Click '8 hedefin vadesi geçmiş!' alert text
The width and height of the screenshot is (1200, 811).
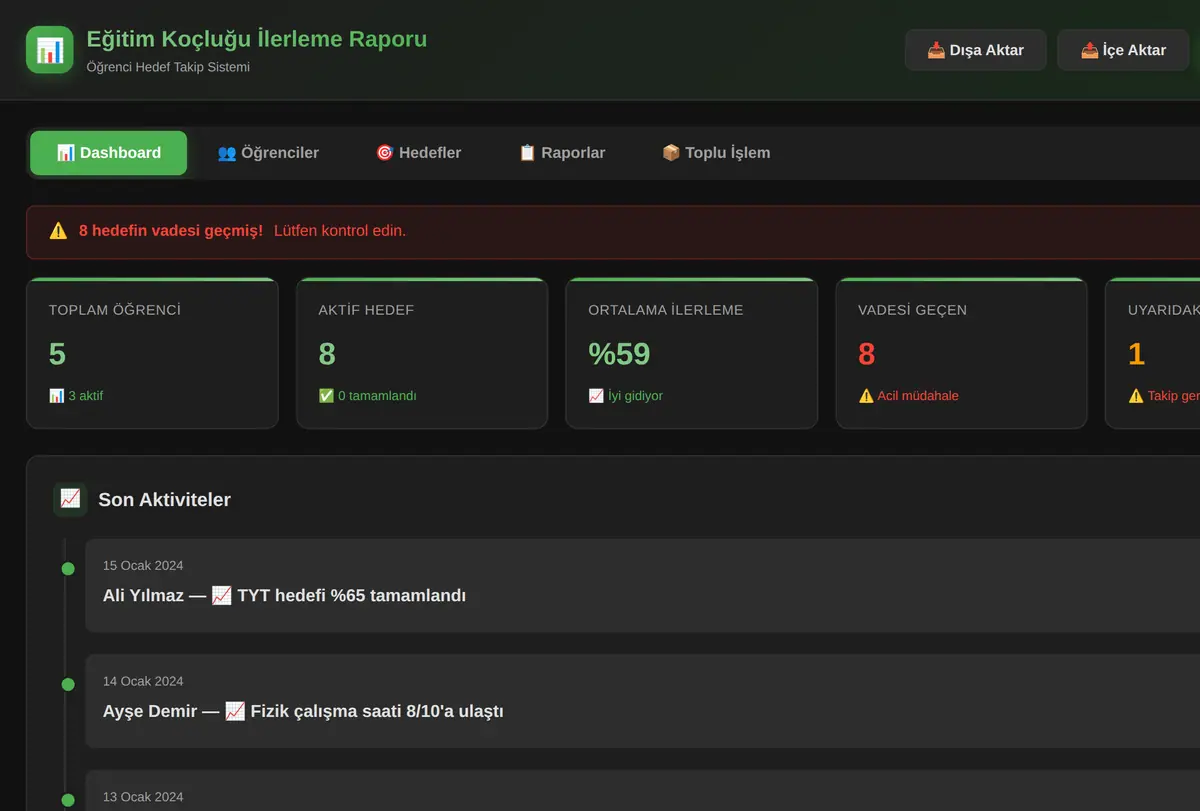coord(171,231)
